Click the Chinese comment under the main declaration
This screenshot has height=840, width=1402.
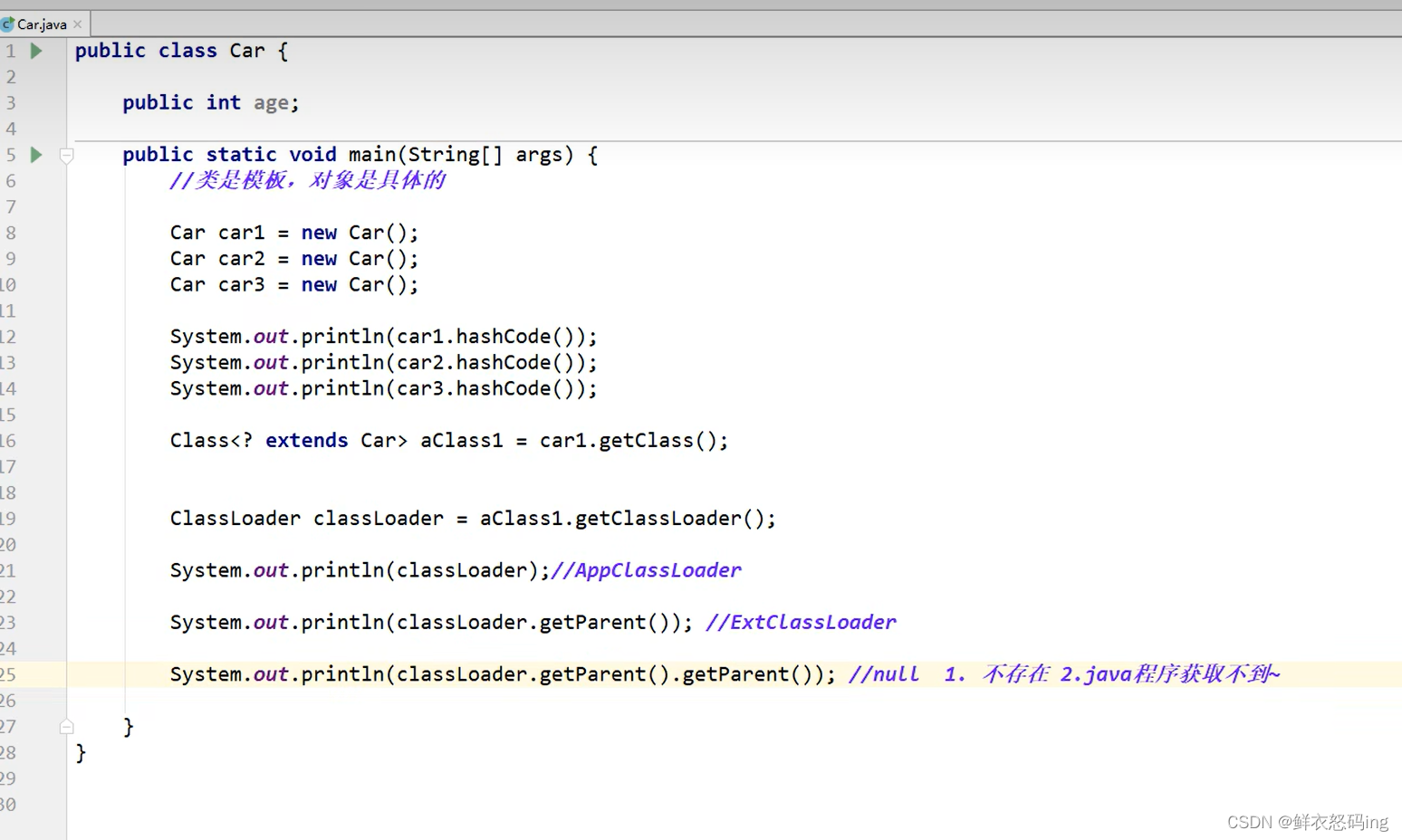pos(307,181)
